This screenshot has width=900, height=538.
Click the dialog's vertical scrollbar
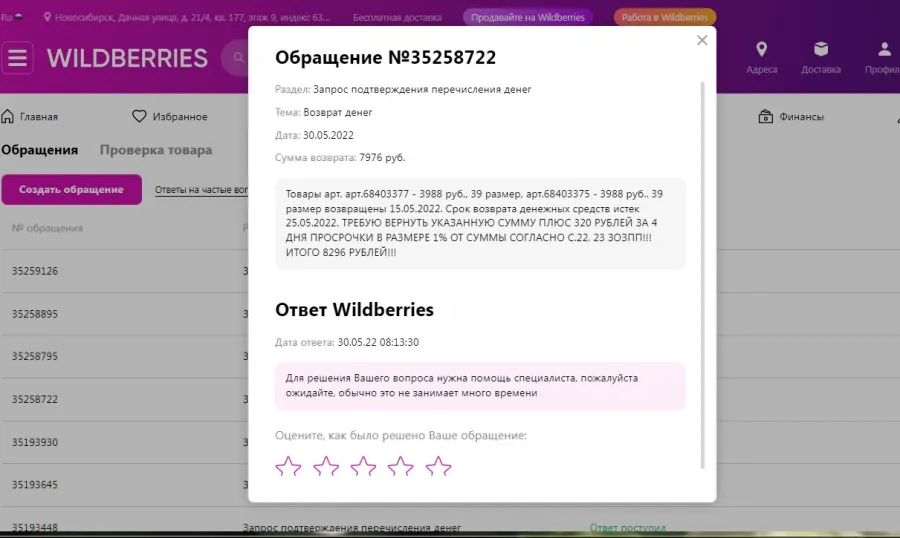[702, 276]
